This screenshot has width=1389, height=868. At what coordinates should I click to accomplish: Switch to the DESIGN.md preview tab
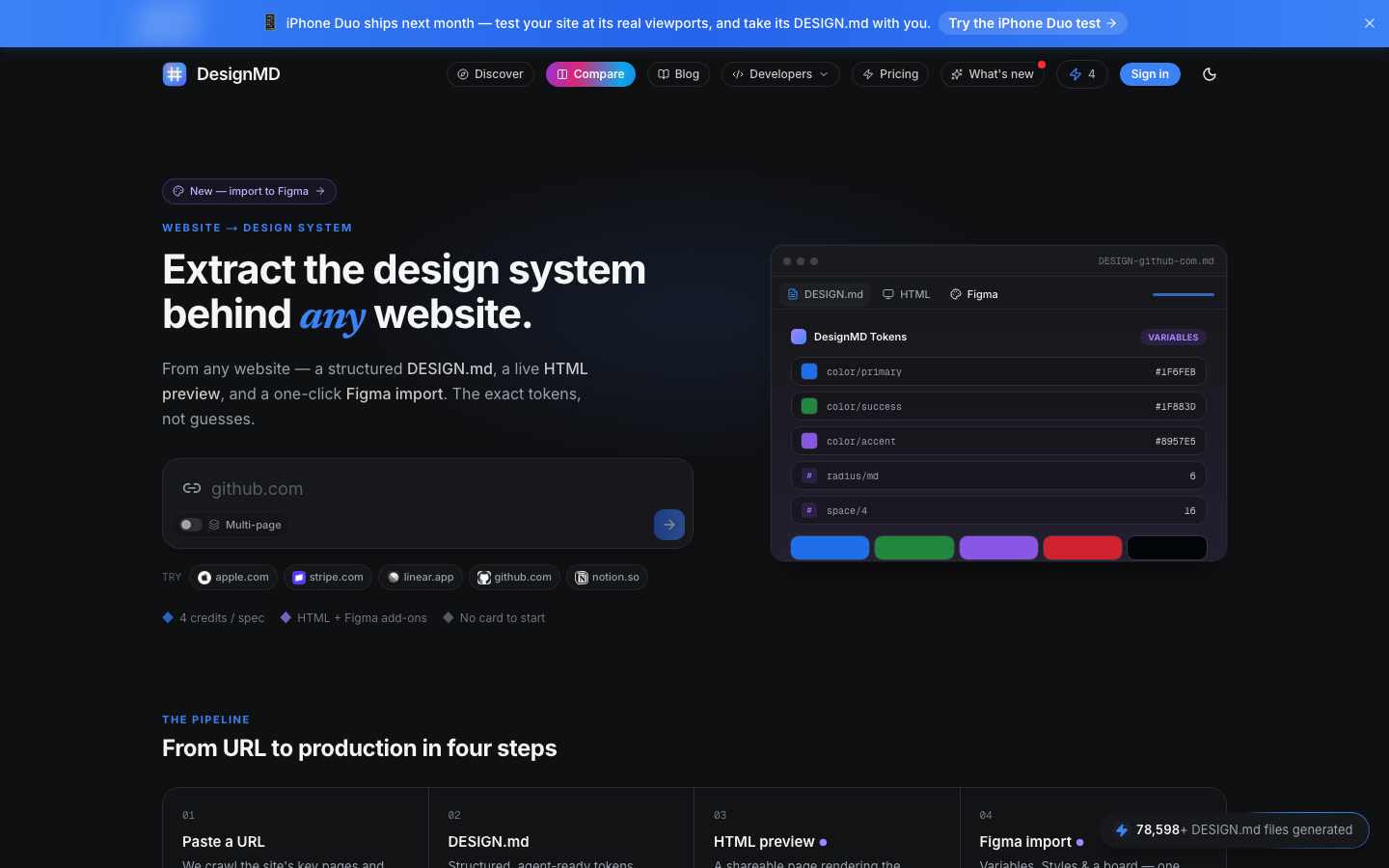pyautogui.click(x=825, y=294)
